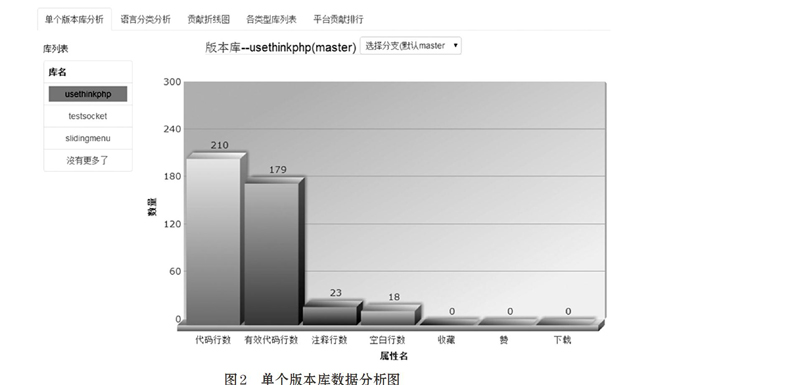Click the 代码行数 axis label
Image resolution: width=800 pixels, height=385 pixels.
pyautogui.click(x=213, y=340)
